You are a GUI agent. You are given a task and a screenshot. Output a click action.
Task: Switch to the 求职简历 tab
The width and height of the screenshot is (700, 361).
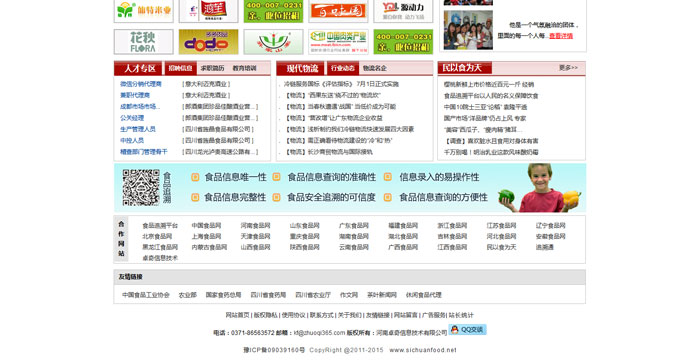click(x=212, y=68)
